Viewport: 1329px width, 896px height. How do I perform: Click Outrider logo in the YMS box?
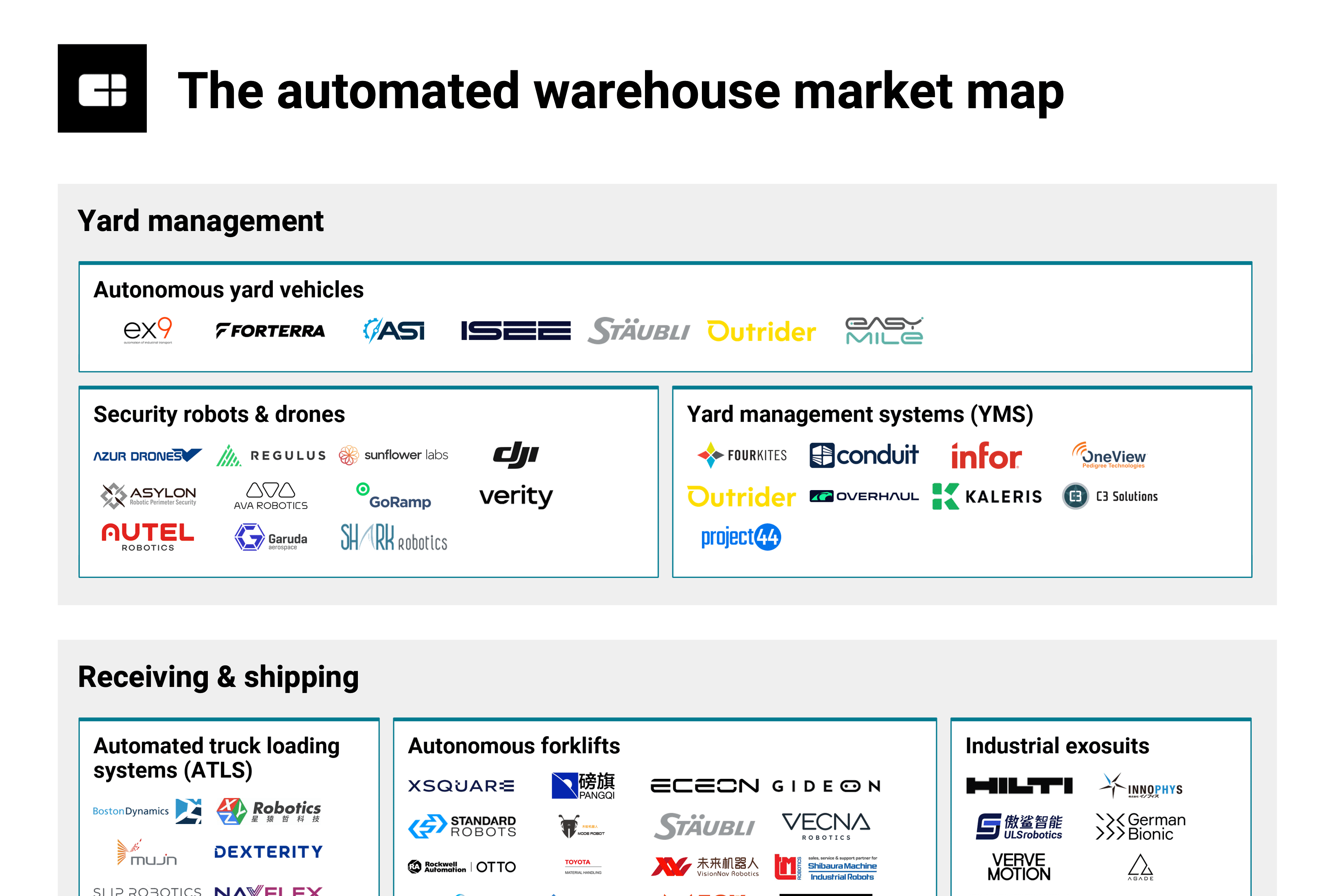742,497
